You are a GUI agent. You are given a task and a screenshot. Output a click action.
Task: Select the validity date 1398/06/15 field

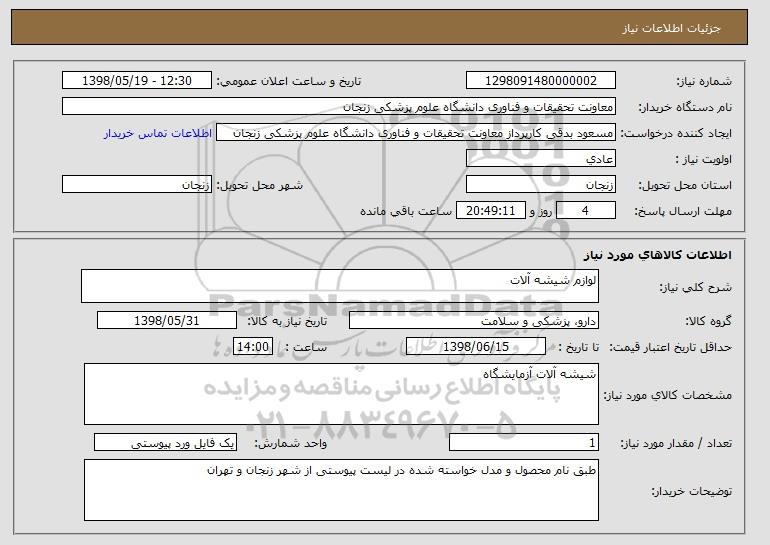tap(476, 347)
